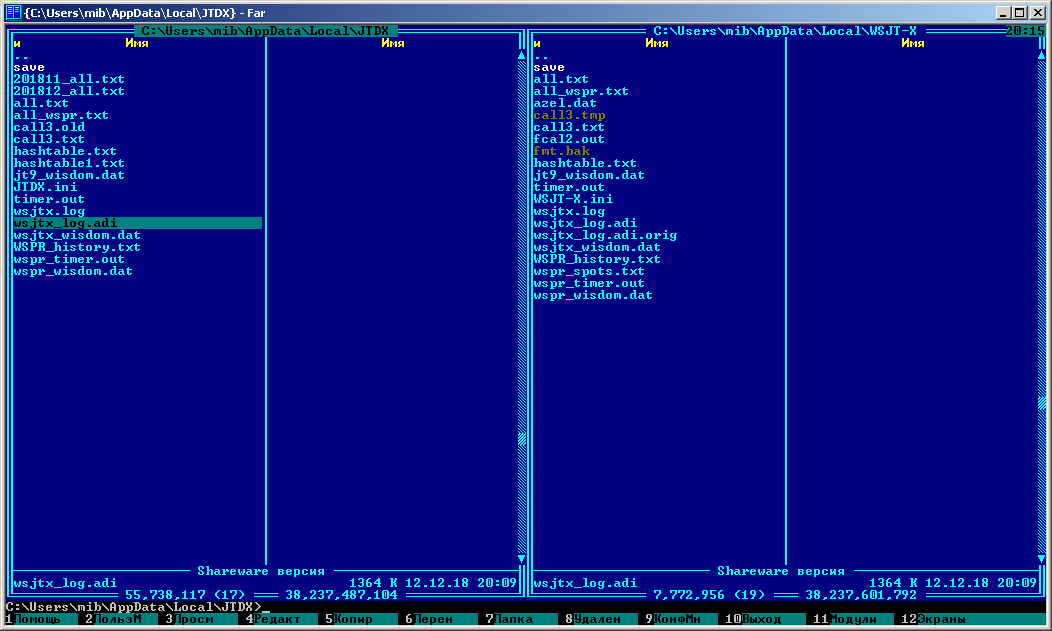
Task: Click the right panel scrollbar down arrow
Action: coord(1041,559)
